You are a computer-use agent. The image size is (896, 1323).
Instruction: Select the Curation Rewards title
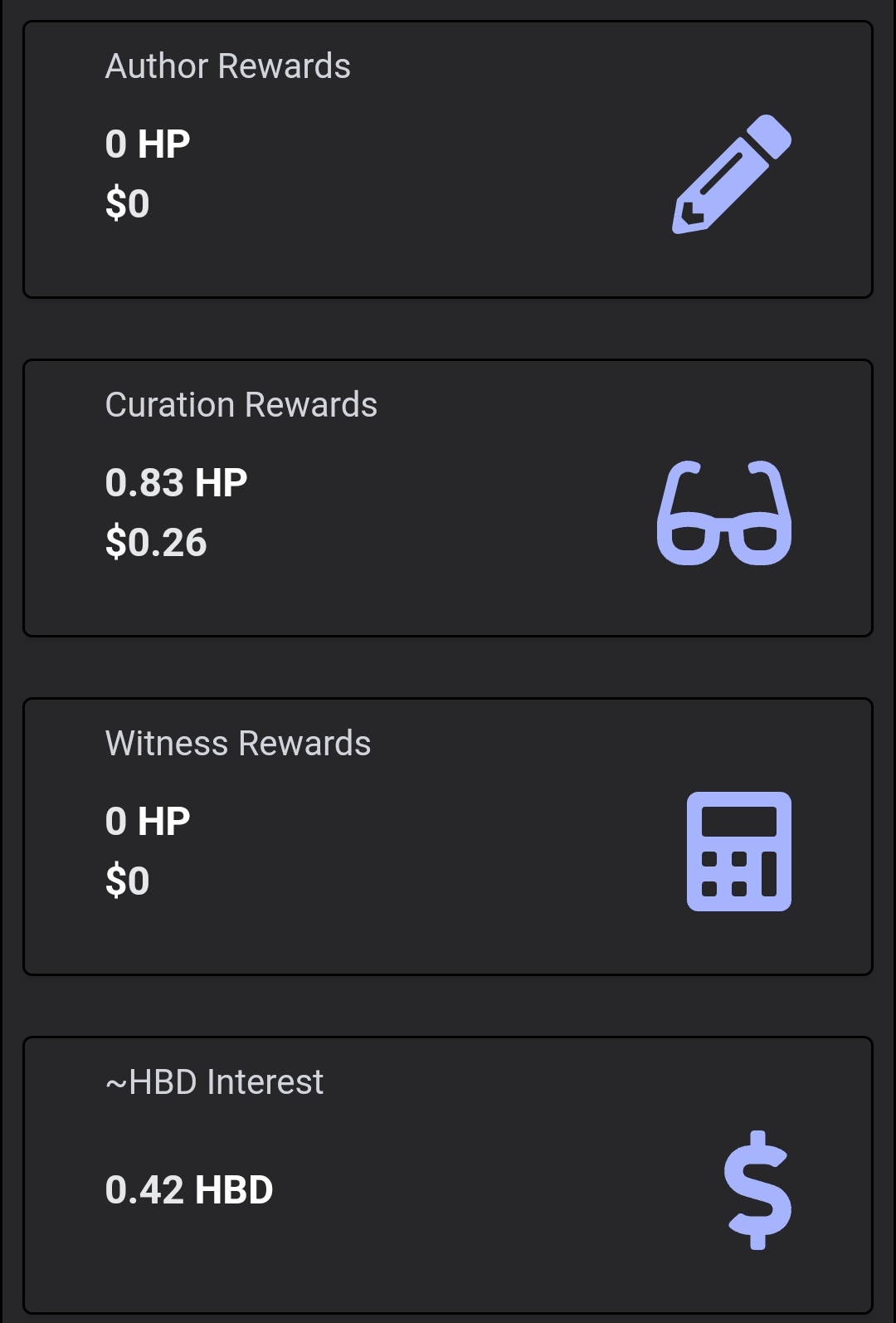pyautogui.click(x=241, y=405)
